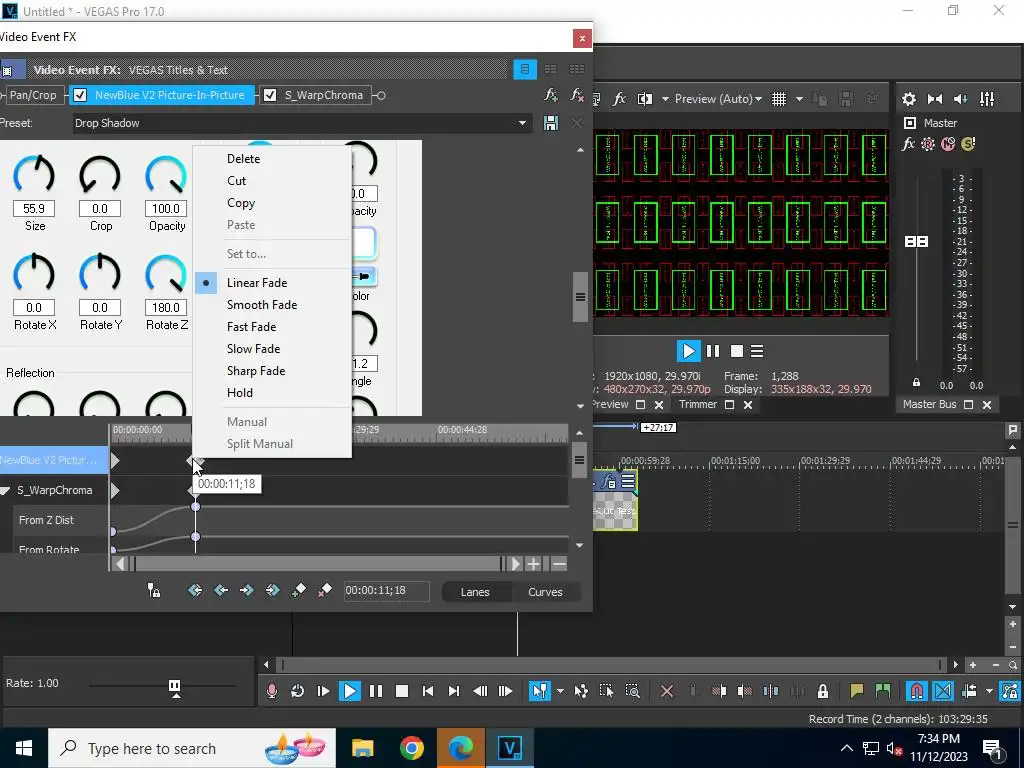Select Smooth Fade keyframe interpolation
The image size is (1024, 768).
262,305
